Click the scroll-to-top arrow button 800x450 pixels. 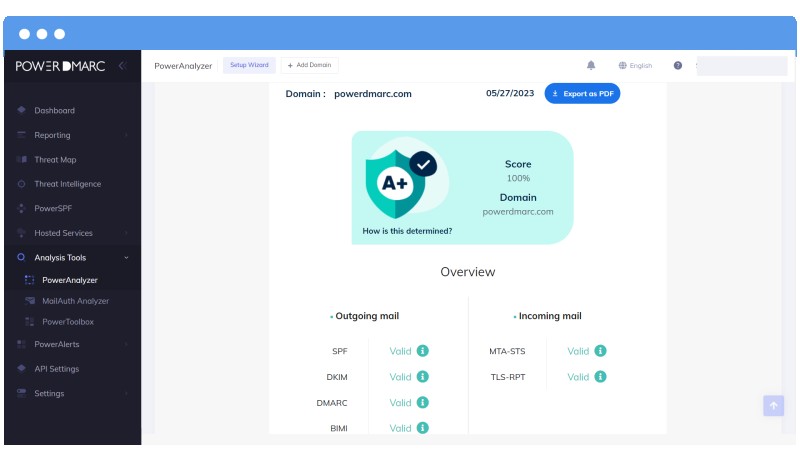[x=773, y=406]
